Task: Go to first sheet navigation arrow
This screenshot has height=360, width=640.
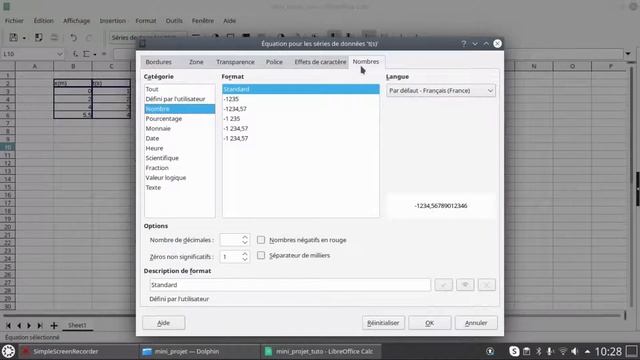Action: click(8, 325)
